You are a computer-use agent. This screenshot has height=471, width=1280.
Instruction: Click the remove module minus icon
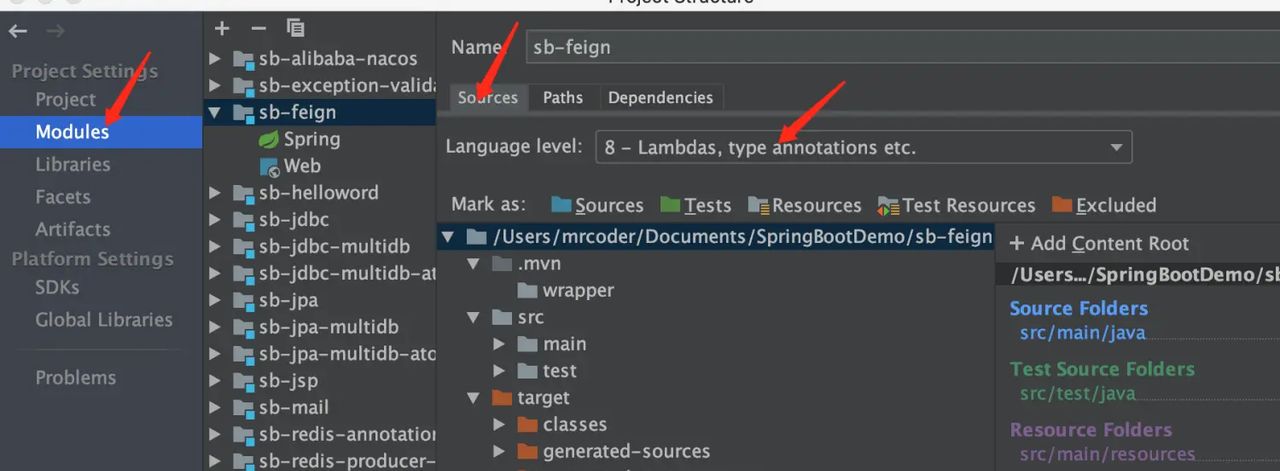pos(258,28)
